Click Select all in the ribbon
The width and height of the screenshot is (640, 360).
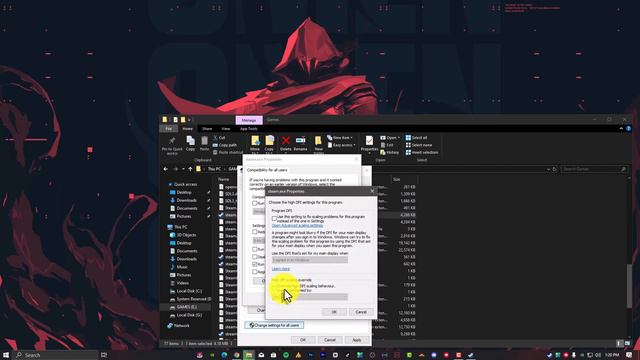coord(416,138)
